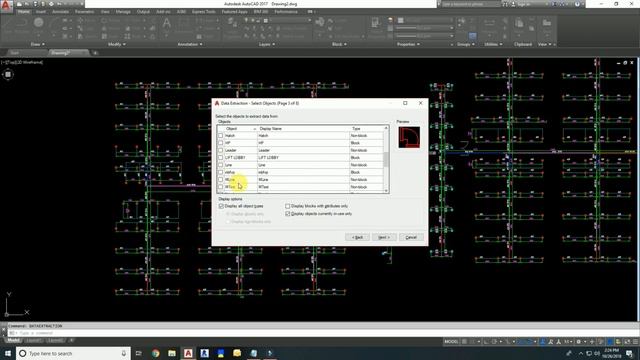This screenshot has height=360, width=640.
Task: Toggle Display objects currently in-use only
Action: [x=288, y=213]
